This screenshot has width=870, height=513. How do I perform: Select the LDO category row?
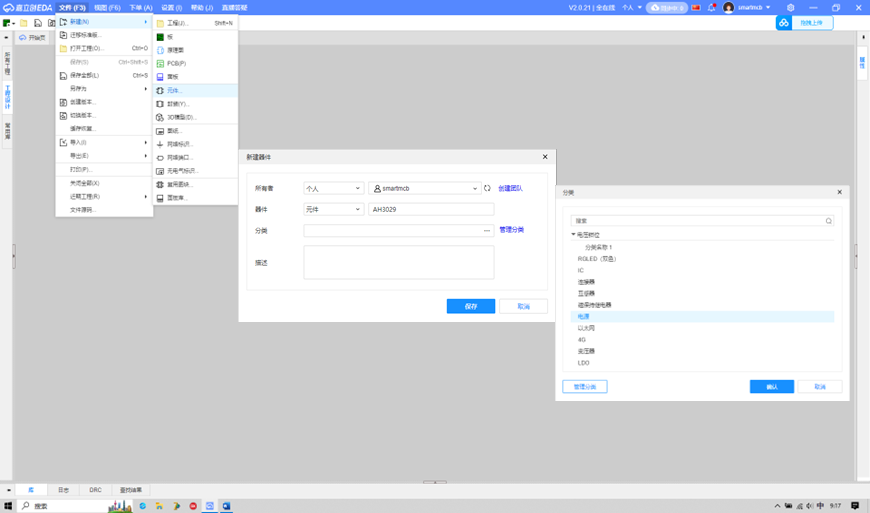point(702,363)
